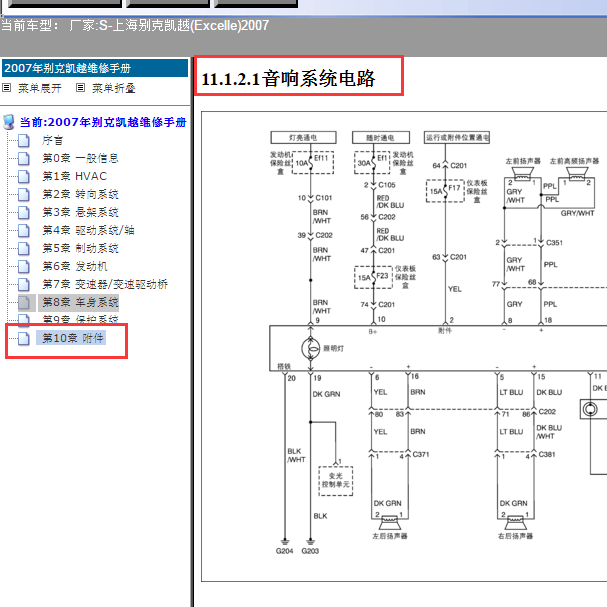Select 第5章 制动系统
Viewport: 607px width, 607px height.
click(80, 248)
